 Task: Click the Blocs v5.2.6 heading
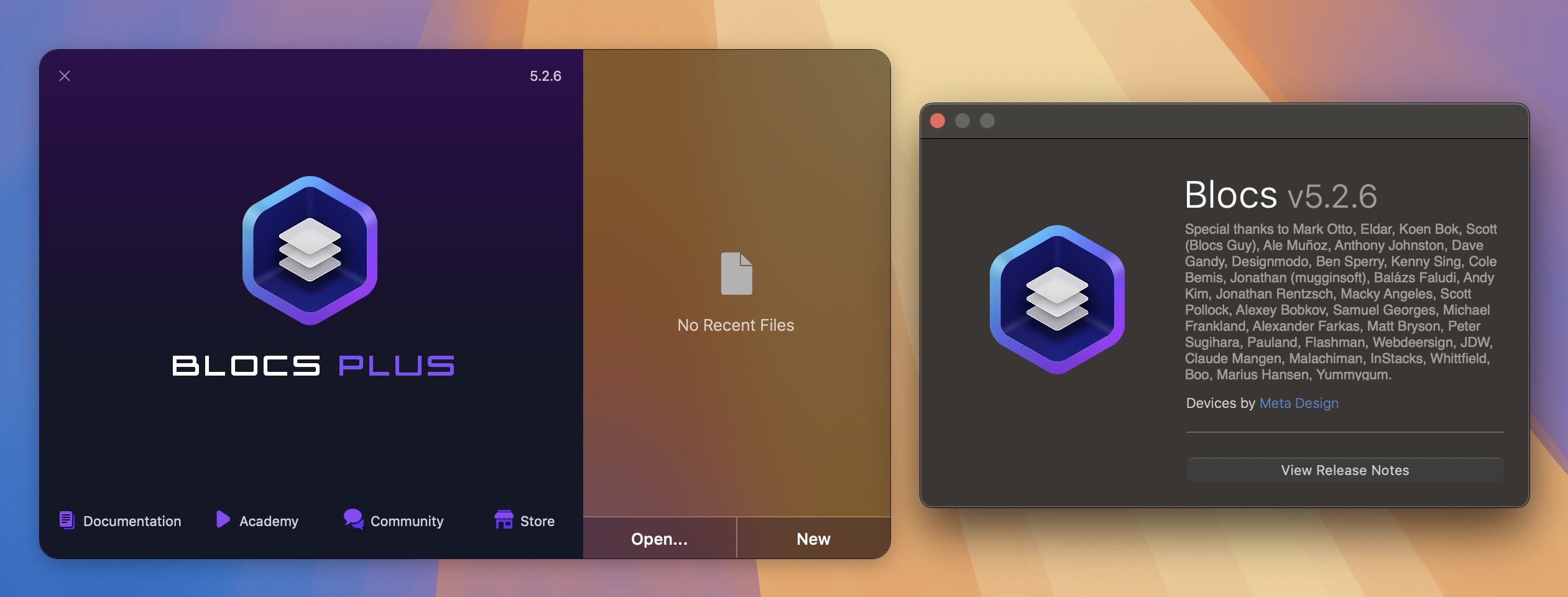pos(1281,195)
